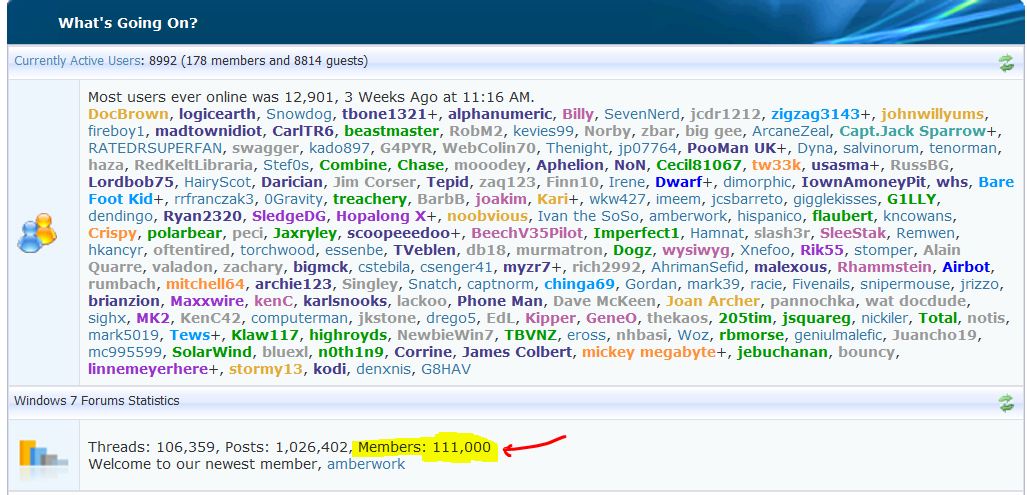Select SleeStak user link

tap(853, 233)
